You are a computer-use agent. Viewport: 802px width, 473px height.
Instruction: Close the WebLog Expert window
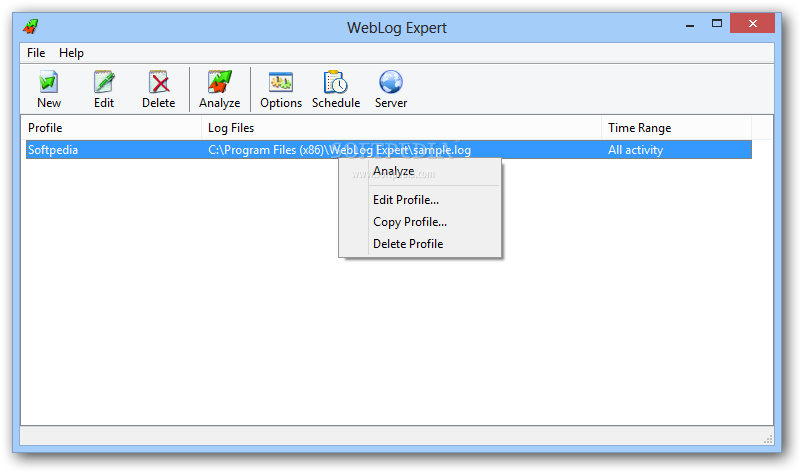click(752, 24)
